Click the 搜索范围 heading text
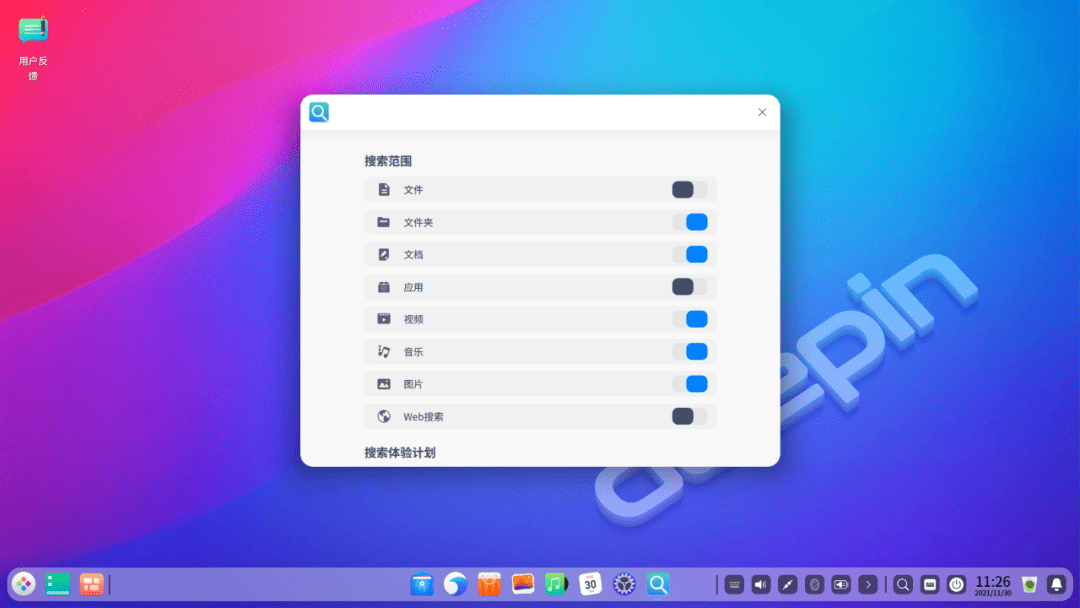The width and height of the screenshot is (1080, 608). 388,161
